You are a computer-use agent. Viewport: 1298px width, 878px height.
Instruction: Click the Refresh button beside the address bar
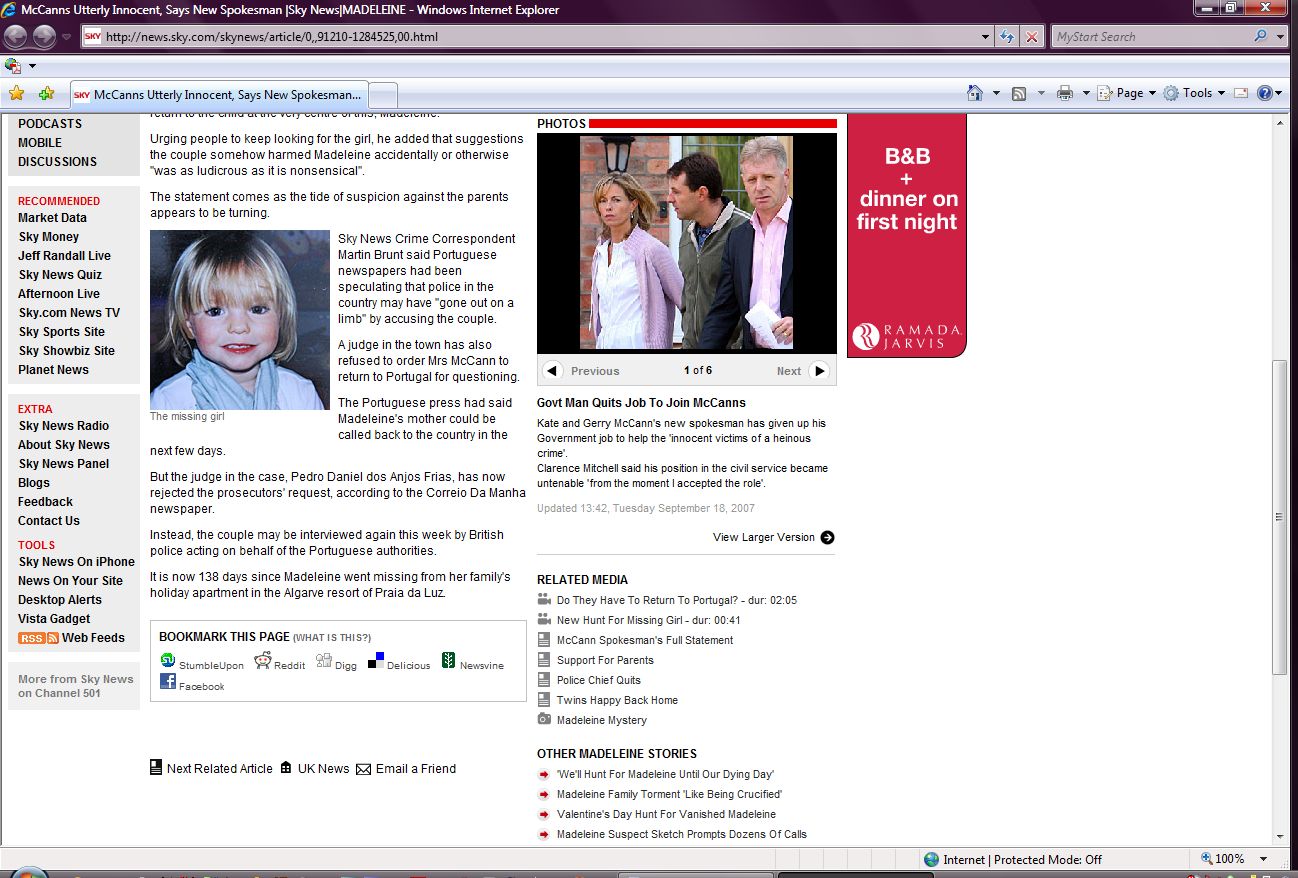1007,37
